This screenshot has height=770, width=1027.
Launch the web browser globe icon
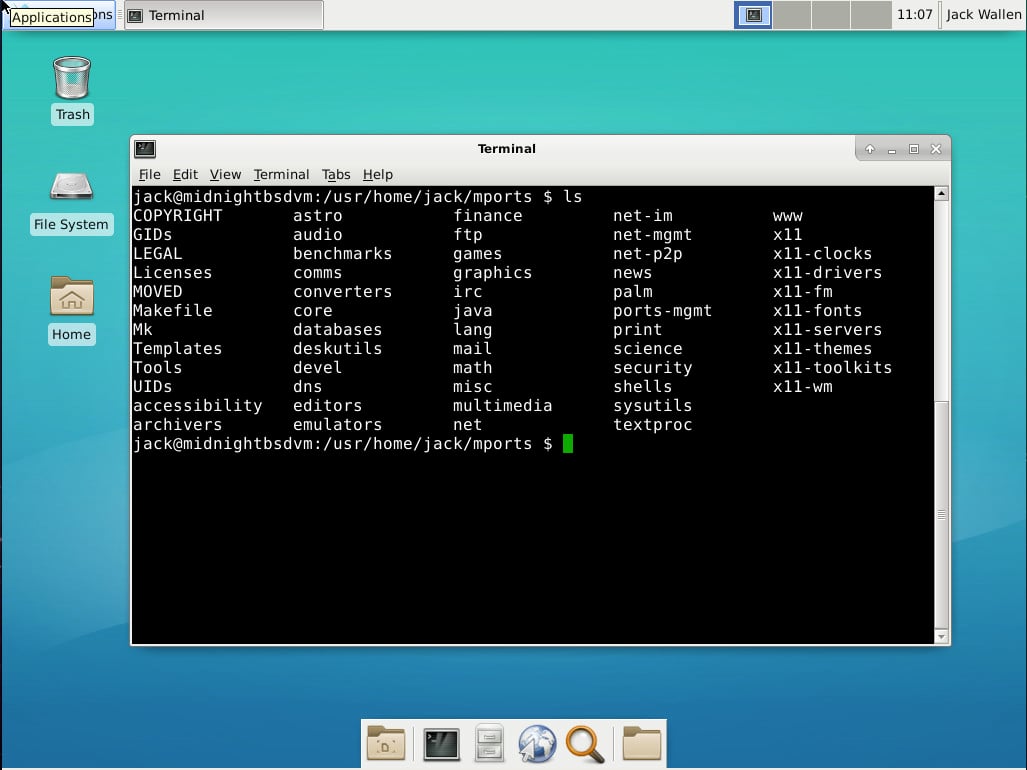(537, 744)
